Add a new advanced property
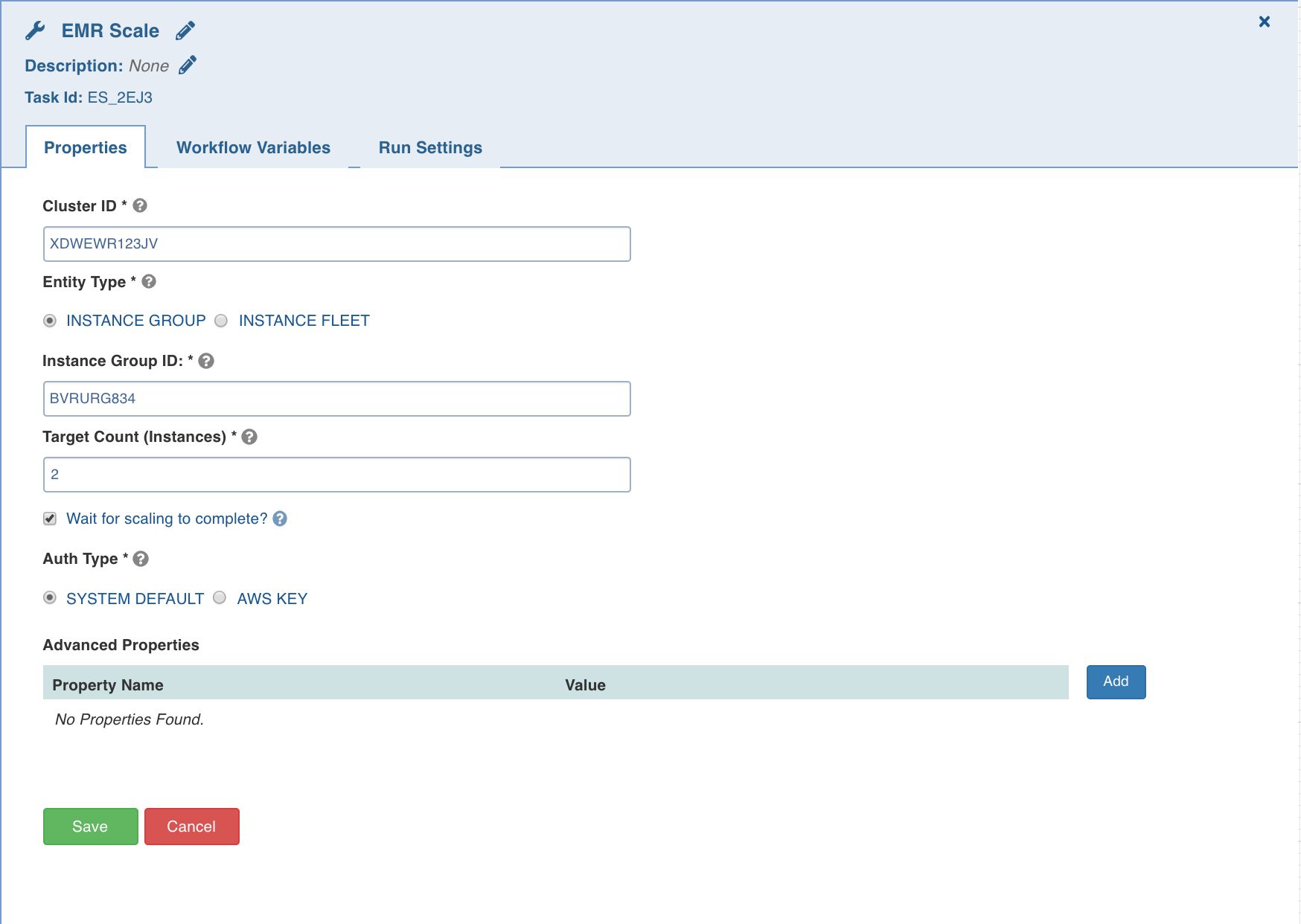 click(x=1116, y=681)
